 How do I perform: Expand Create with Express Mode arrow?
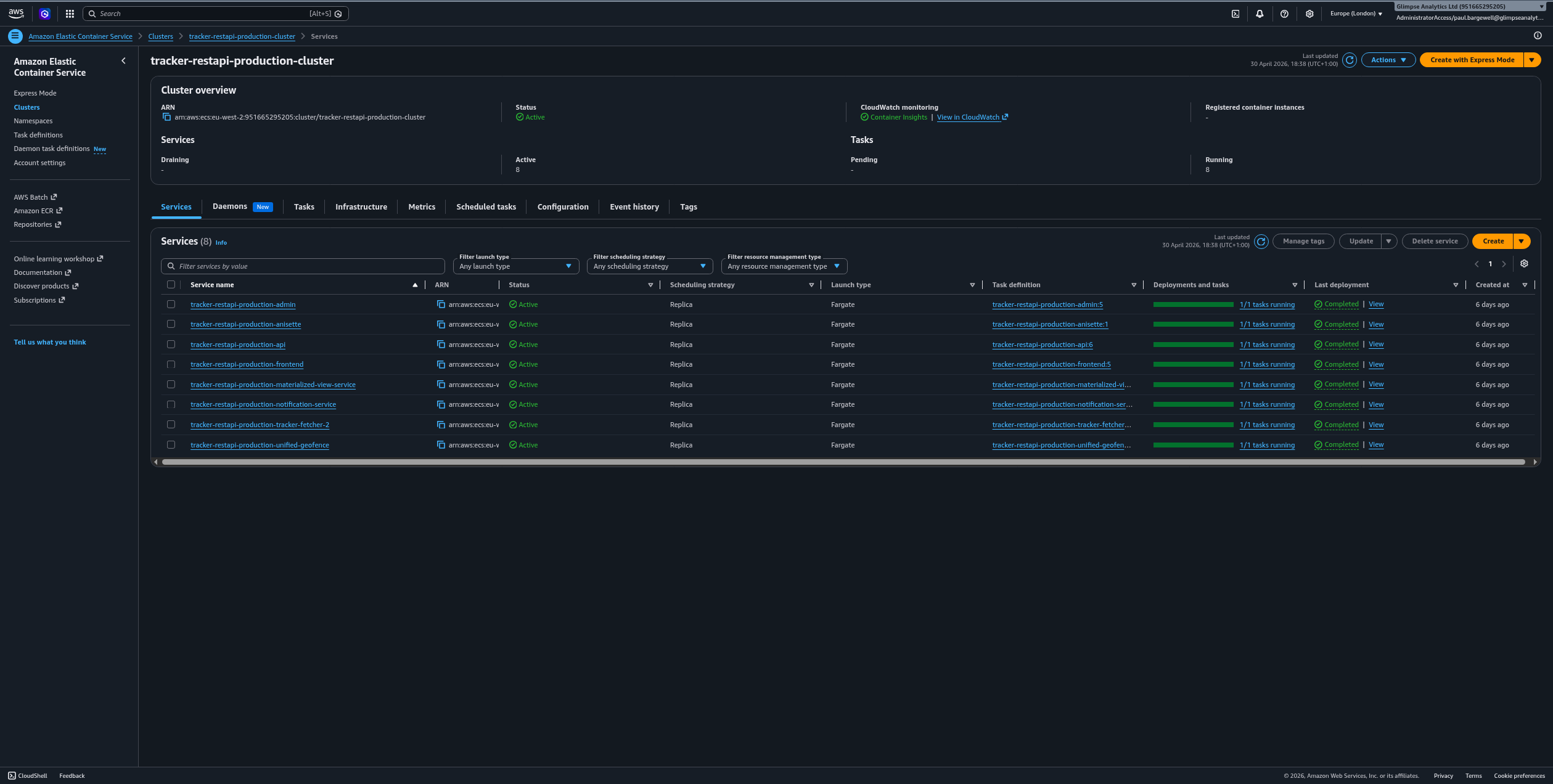click(1532, 60)
